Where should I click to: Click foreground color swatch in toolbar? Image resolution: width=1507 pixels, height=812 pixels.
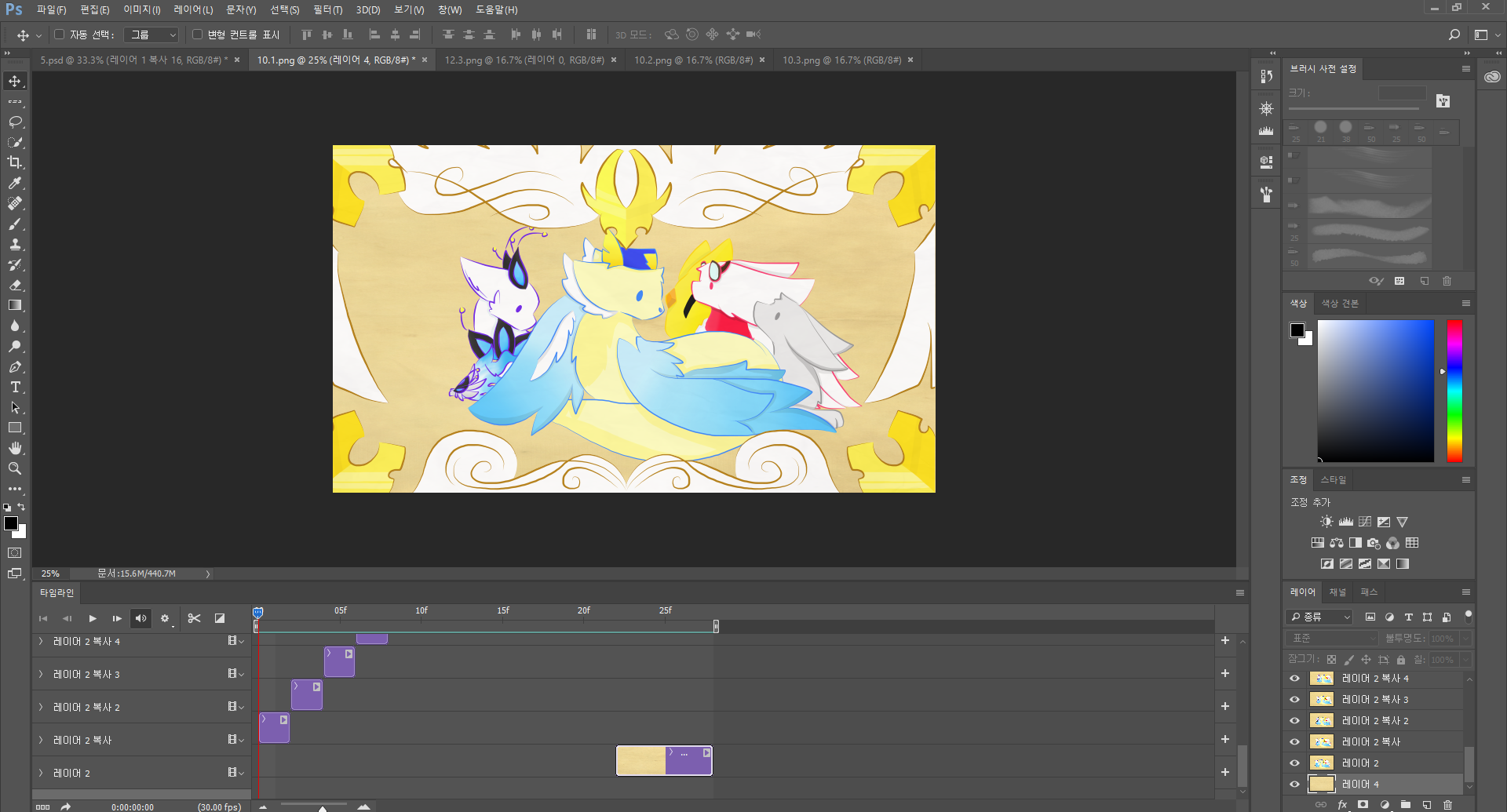coord(11,523)
